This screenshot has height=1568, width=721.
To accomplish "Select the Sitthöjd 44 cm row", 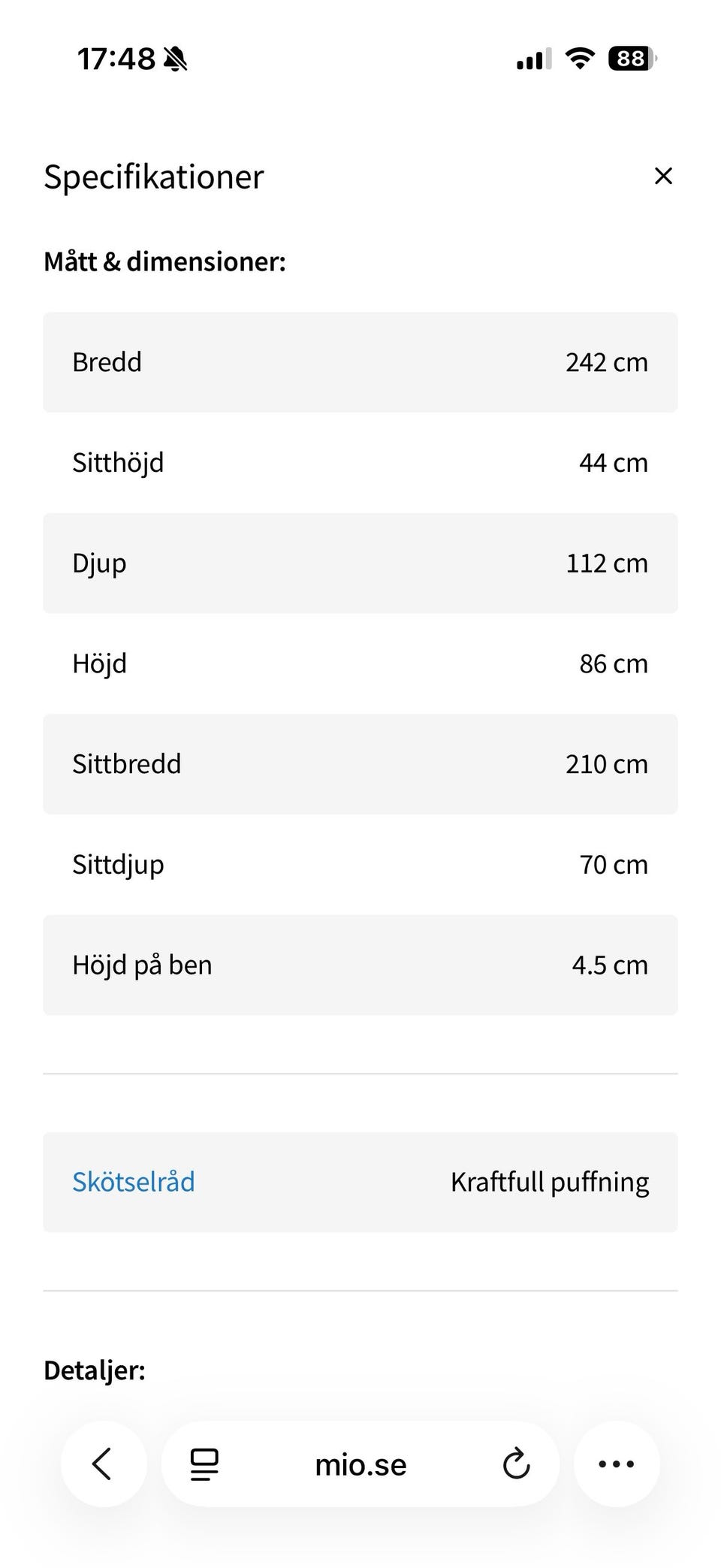I will coord(360,463).
